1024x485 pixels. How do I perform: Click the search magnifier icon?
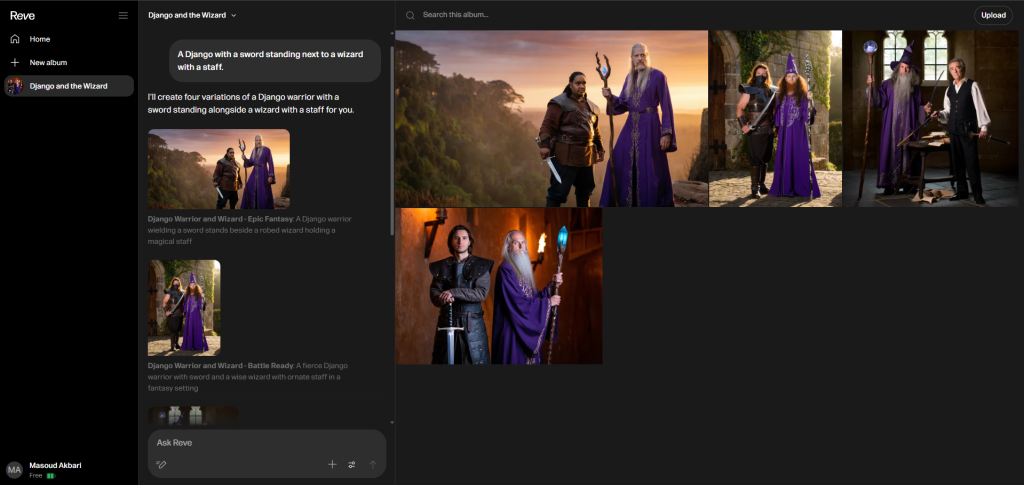pyautogui.click(x=410, y=15)
